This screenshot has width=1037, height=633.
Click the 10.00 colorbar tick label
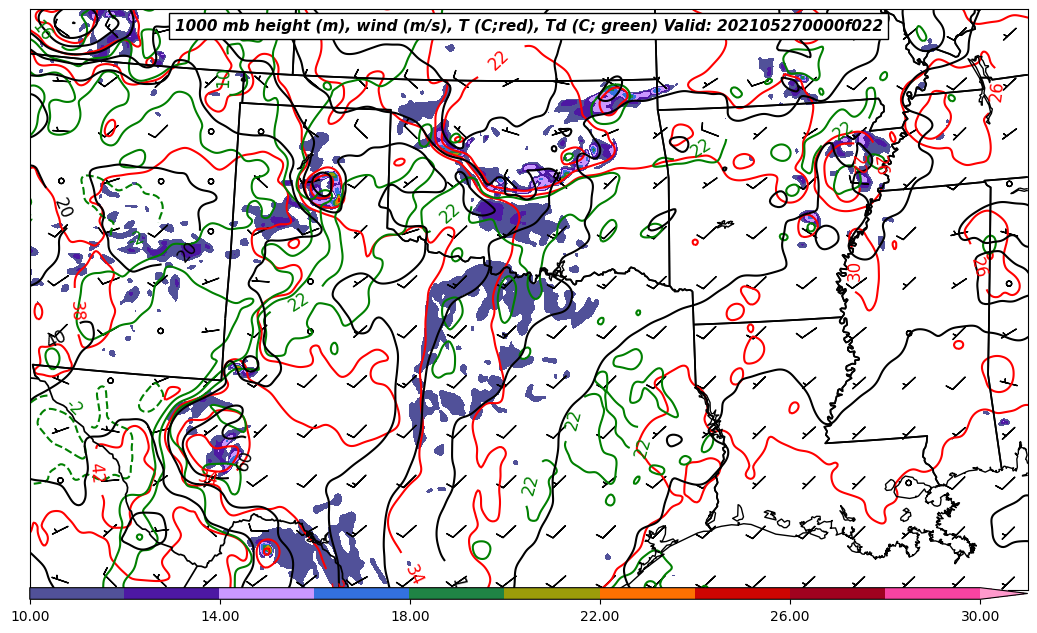click(30, 616)
